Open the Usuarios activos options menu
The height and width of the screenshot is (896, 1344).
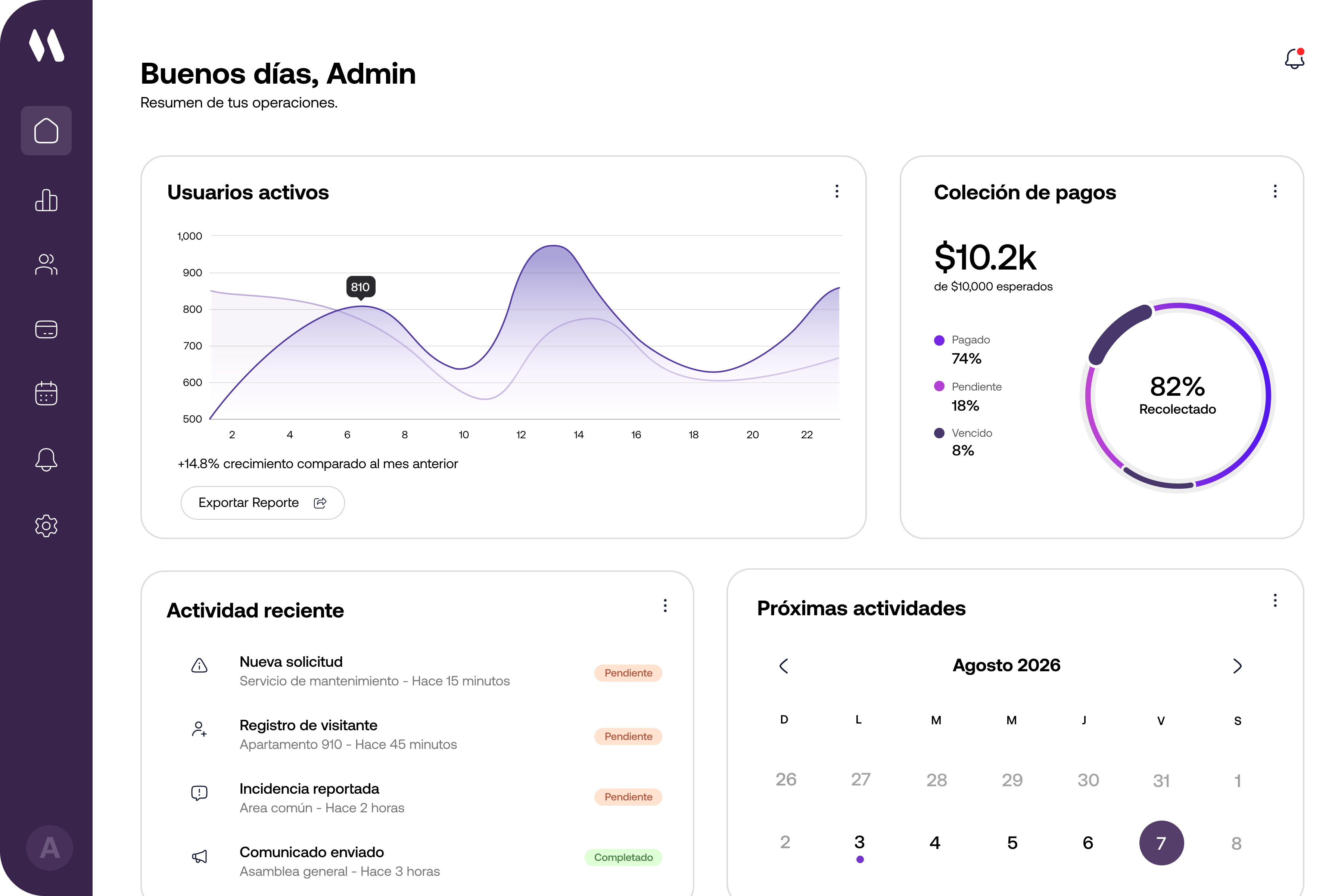pos(837,192)
